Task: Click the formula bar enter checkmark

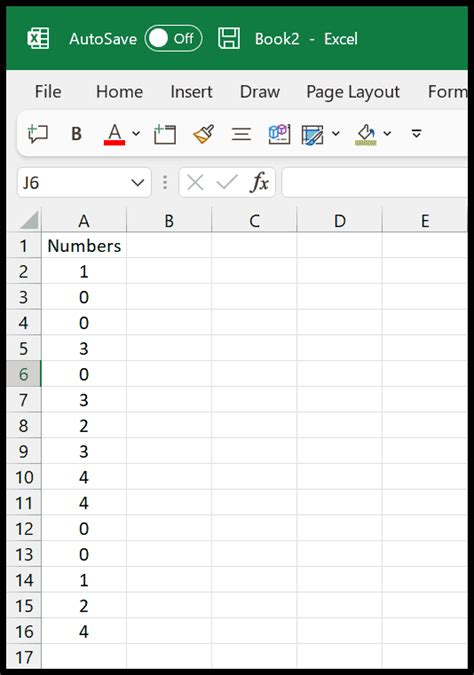Action: tap(227, 183)
